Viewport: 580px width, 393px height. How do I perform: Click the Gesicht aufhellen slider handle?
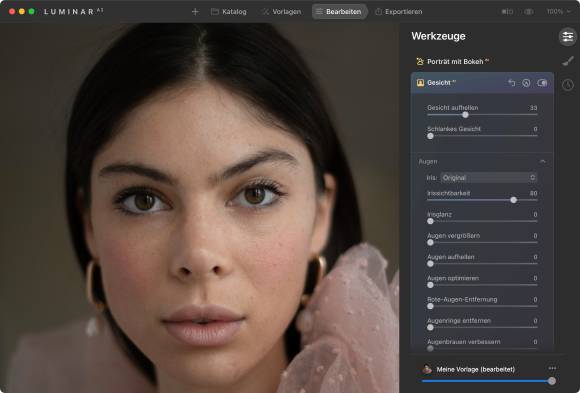point(465,115)
